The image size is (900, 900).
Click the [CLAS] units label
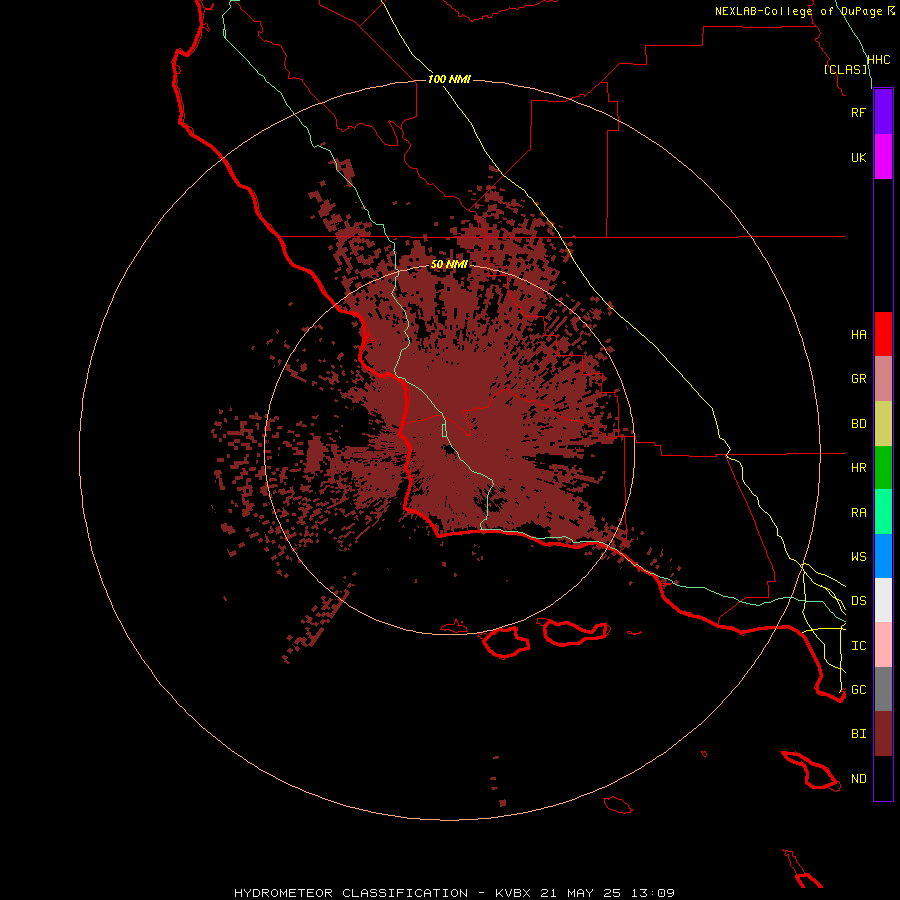845,69
